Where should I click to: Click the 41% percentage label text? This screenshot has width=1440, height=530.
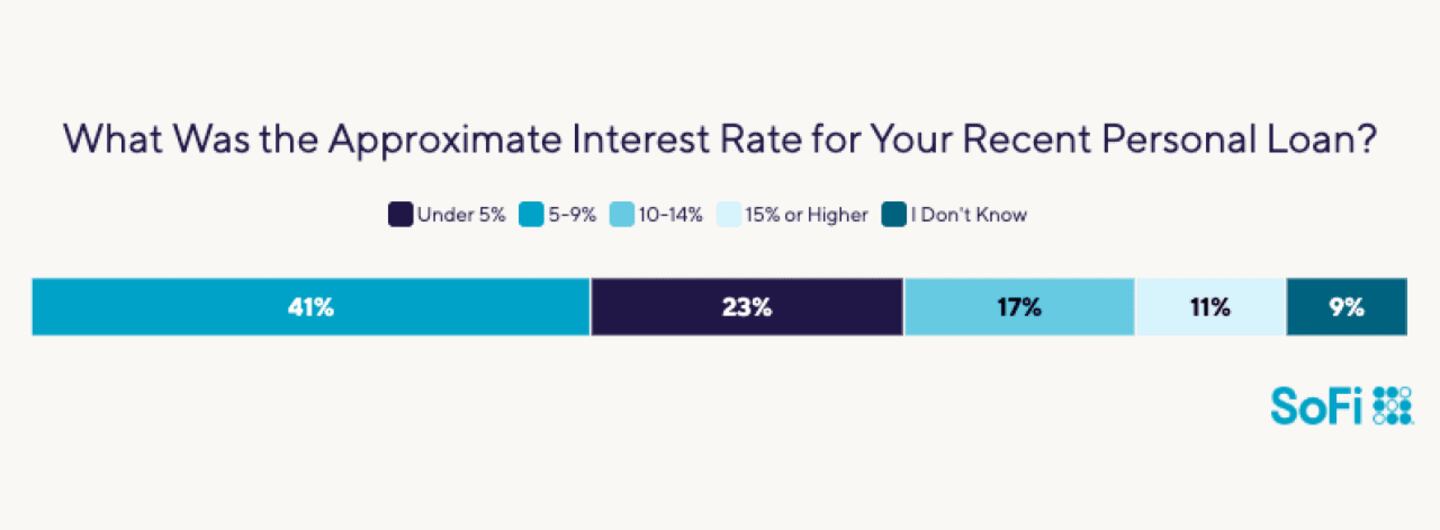(x=310, y=307)
